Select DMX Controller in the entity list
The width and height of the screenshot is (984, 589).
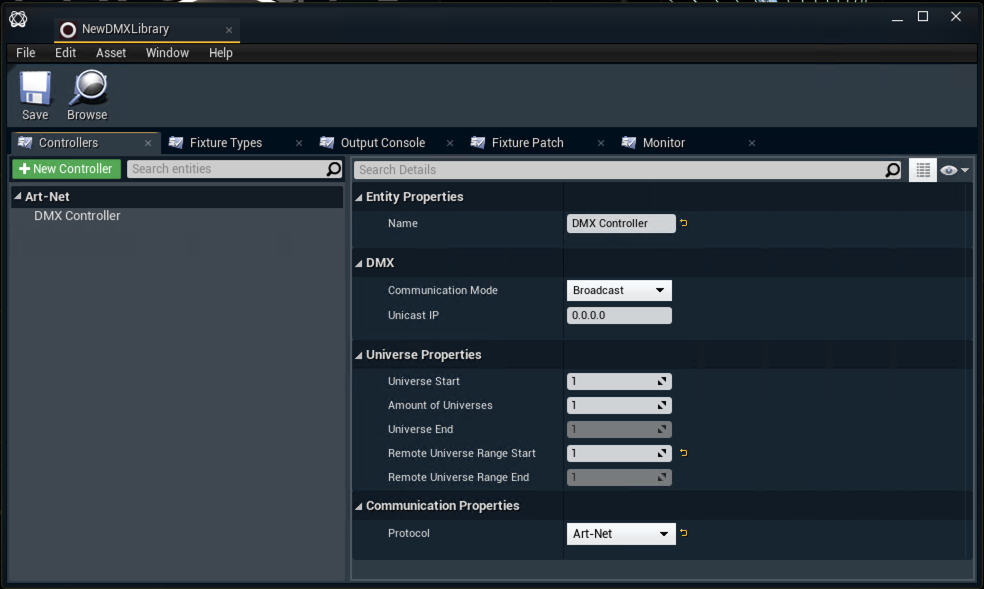77,215
